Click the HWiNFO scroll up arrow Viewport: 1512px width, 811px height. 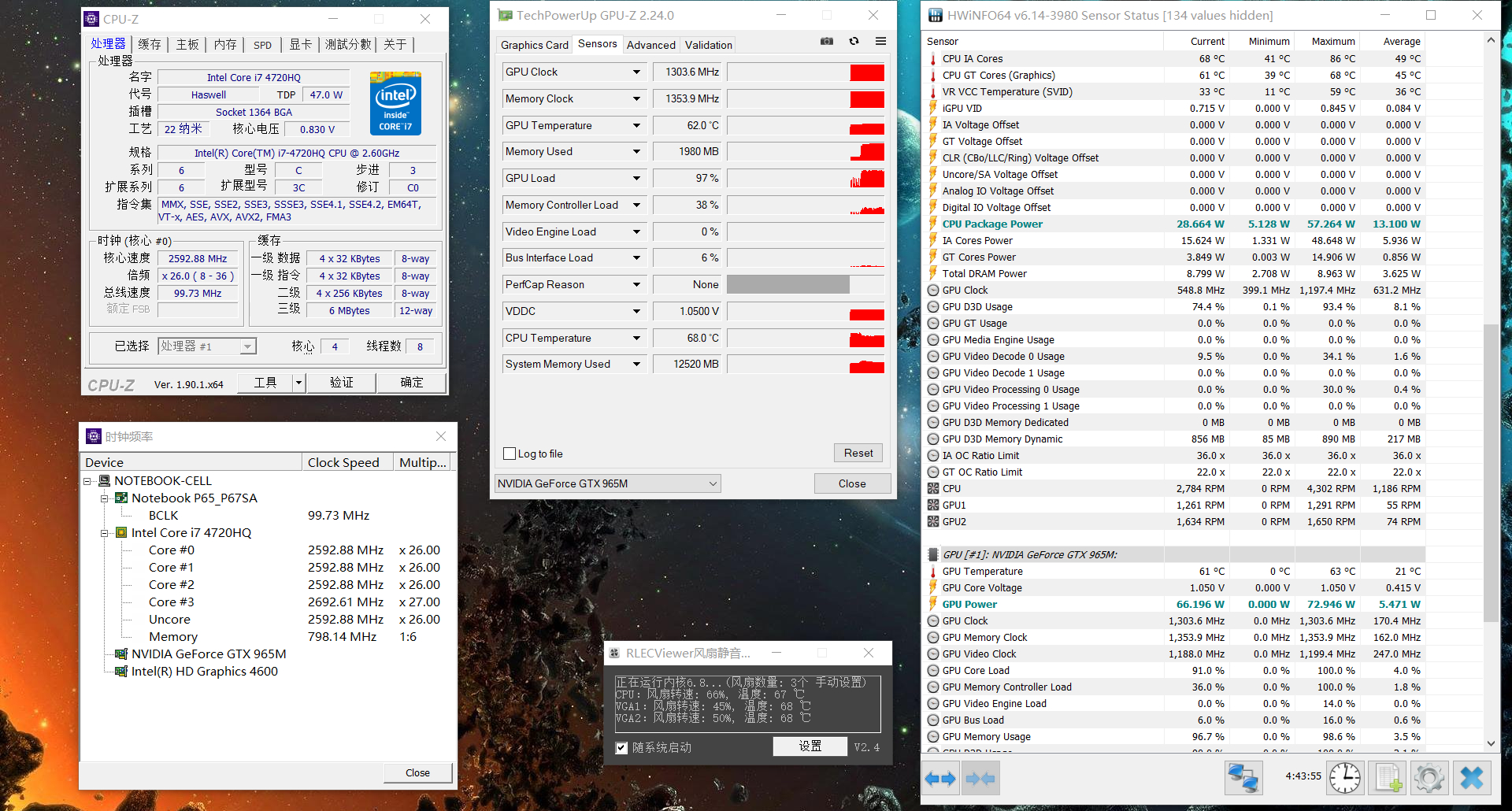pyautogui.click(x=1490, y=40)
